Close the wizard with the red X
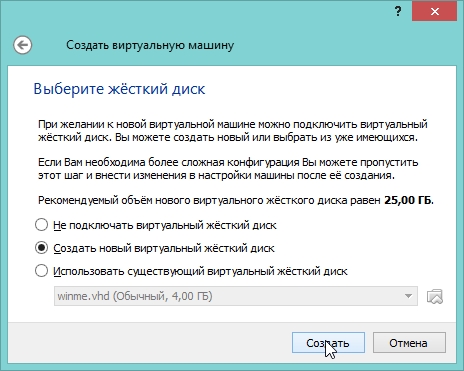The image size is (464, 371). coord(434,12)
